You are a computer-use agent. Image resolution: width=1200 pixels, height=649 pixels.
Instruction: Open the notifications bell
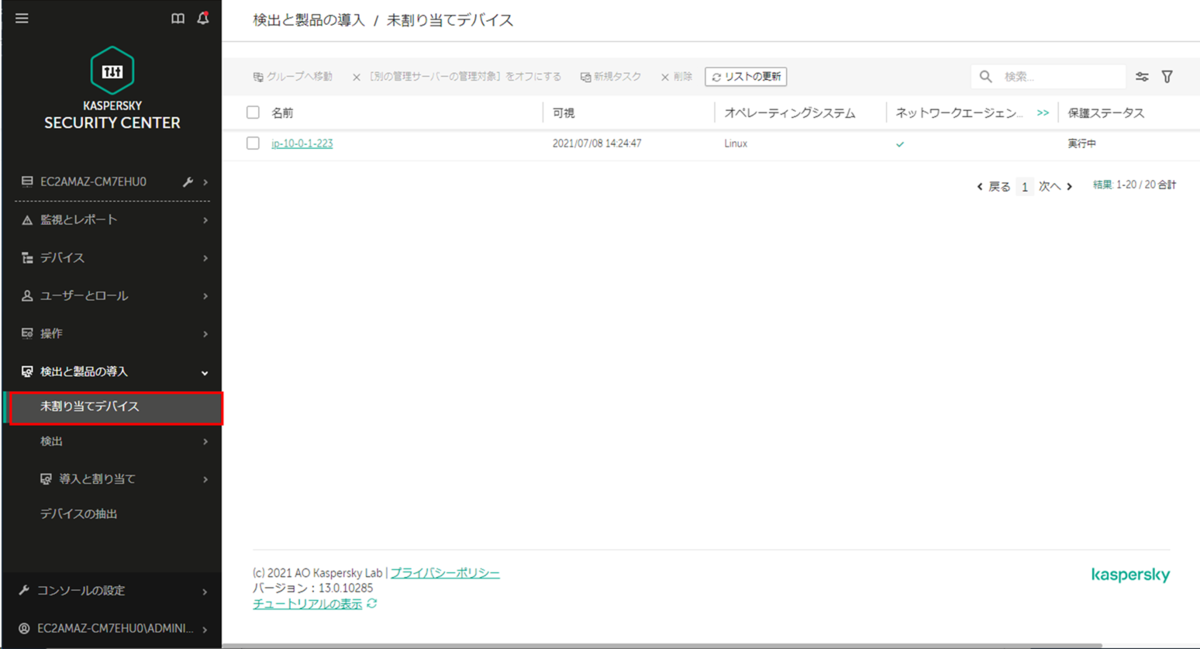203,18
